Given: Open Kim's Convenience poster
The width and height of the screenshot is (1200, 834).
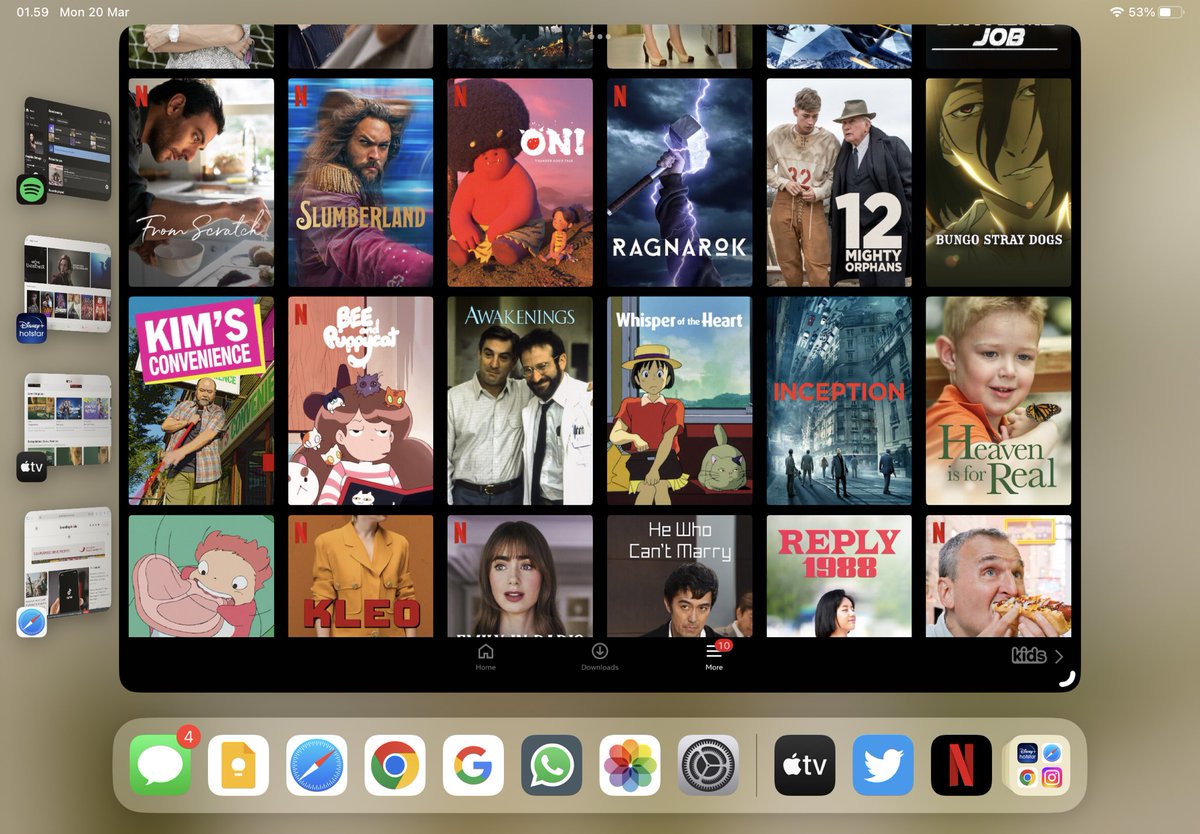Looking at the screenshot, I should pyautogui.click(x=201, y=401).
